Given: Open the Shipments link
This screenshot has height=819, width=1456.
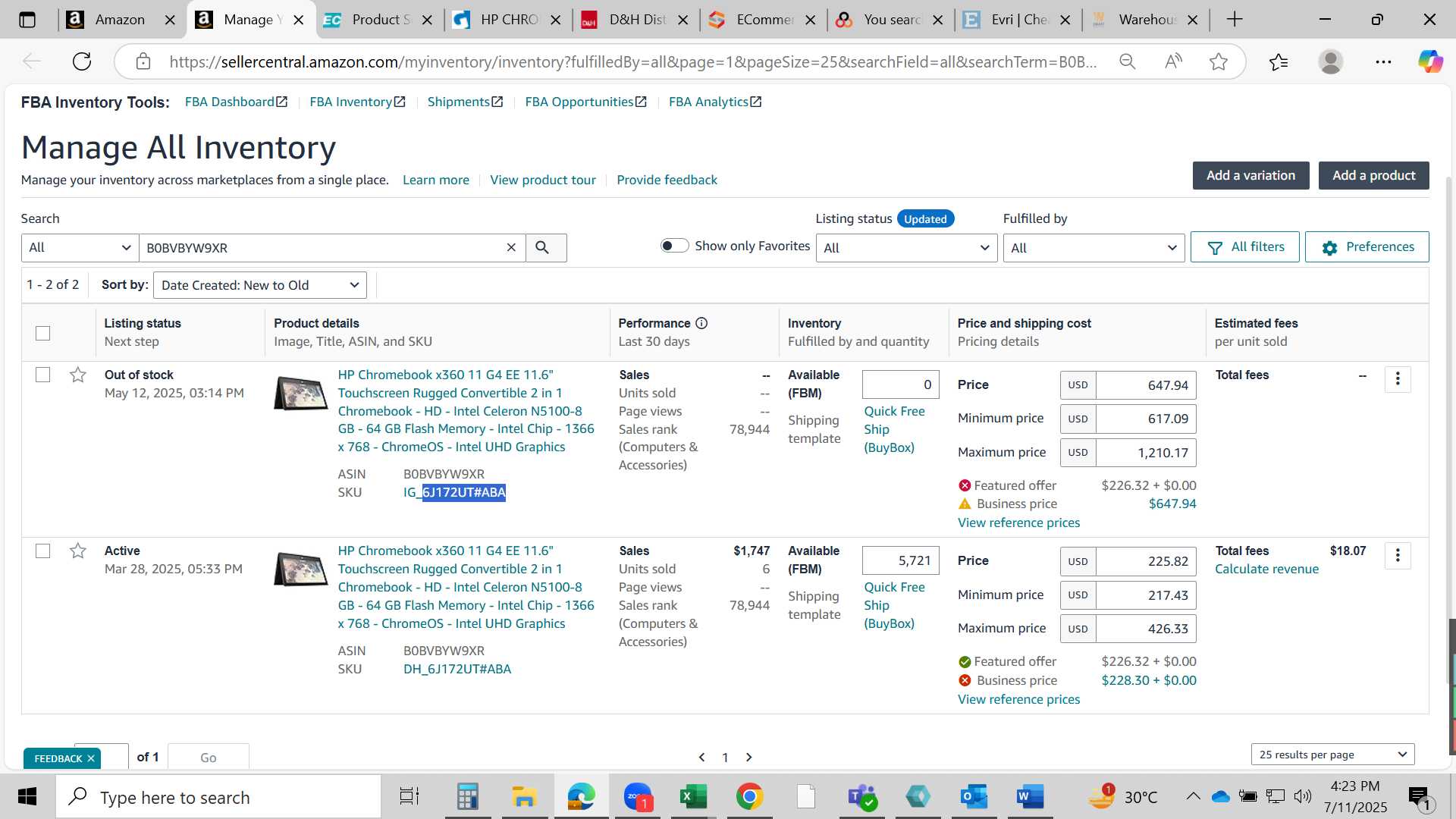Looking at the screenshot, I should pos(465,102).
